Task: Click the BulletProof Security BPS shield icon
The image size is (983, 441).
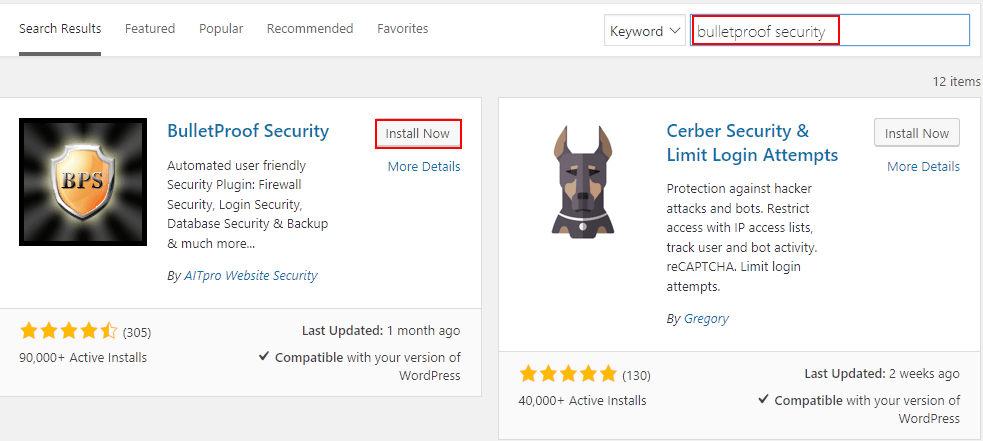Action: coord(83,182)
